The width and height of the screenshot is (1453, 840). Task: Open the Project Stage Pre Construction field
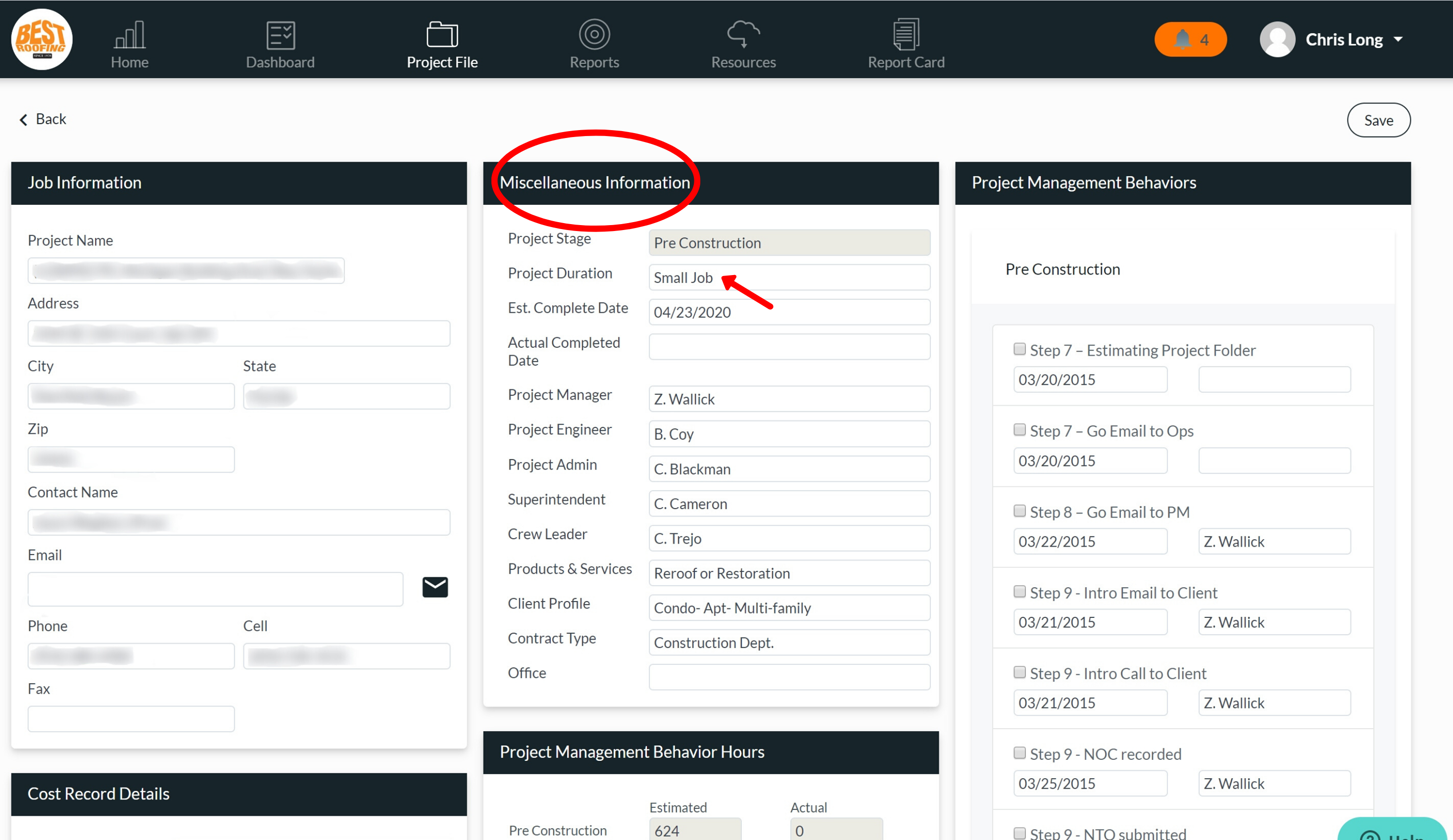pyautogui.click(x=789, y=243)
